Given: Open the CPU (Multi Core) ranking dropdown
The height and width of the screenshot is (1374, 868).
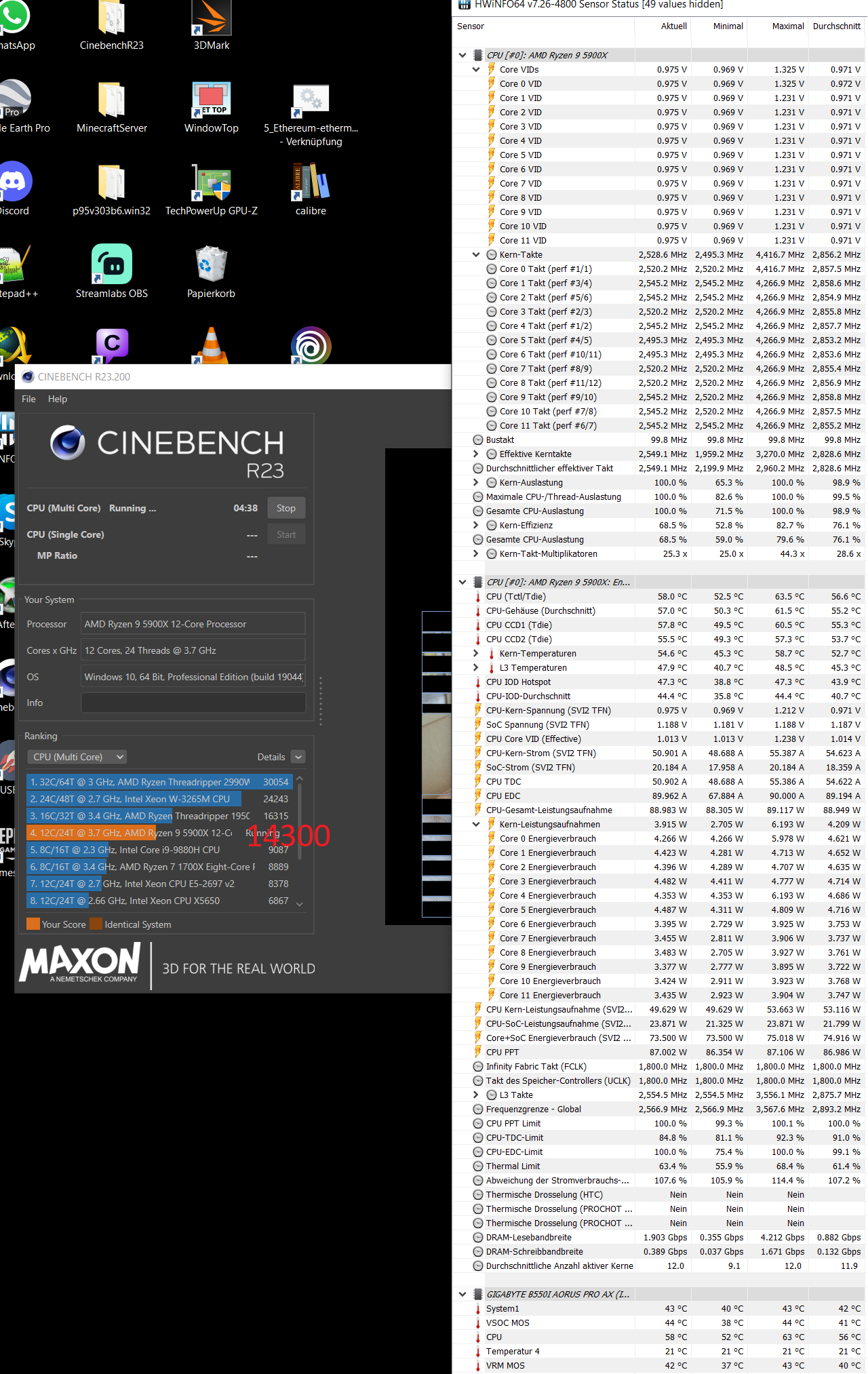Looking at the screenshot, I should coord(77,757).
